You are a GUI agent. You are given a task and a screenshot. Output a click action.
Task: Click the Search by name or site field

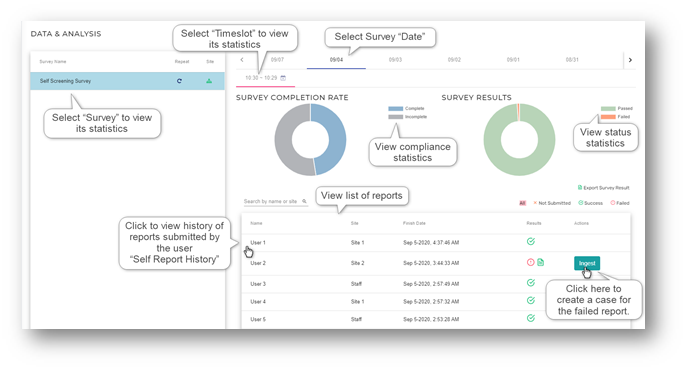pyautogui.click(x=275, y=201)
